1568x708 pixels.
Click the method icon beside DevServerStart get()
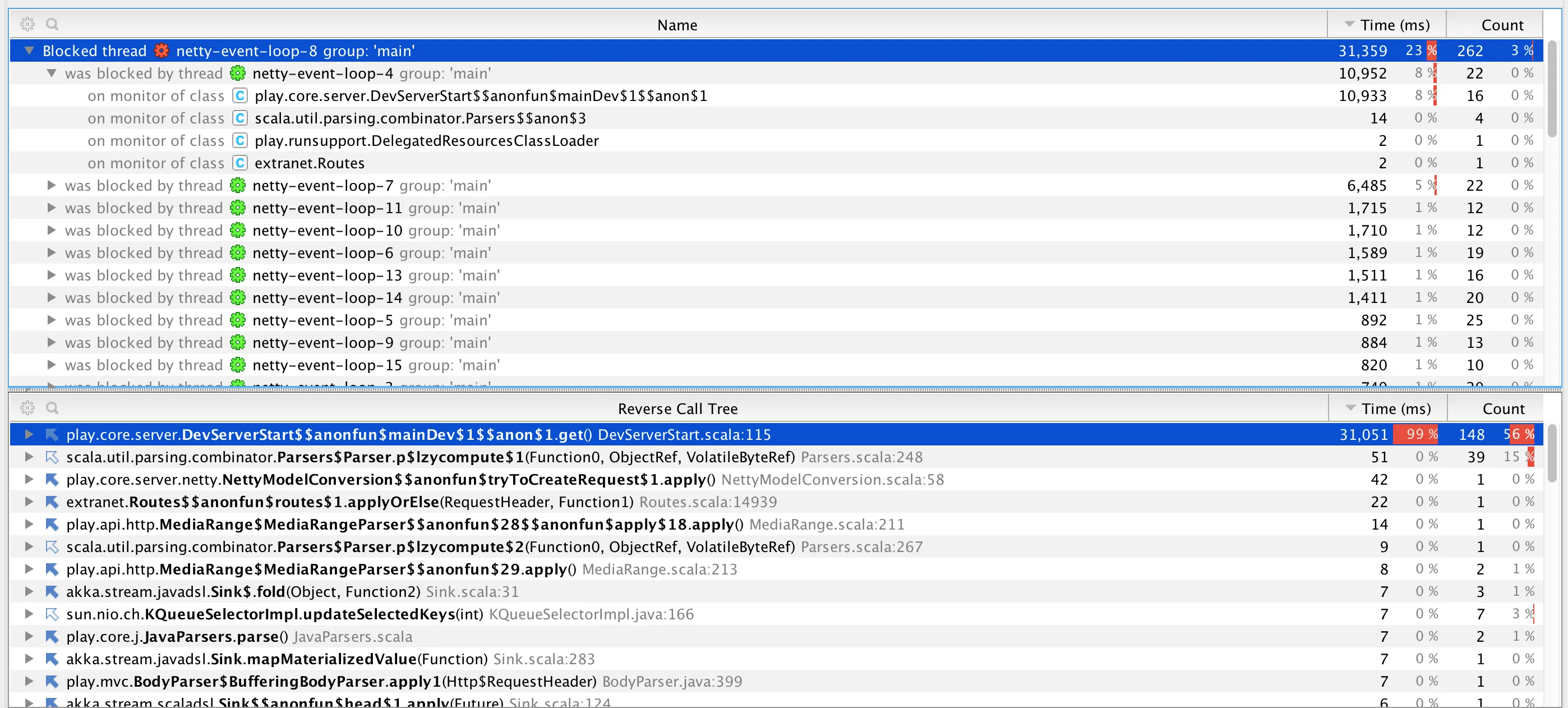(52, 435)
